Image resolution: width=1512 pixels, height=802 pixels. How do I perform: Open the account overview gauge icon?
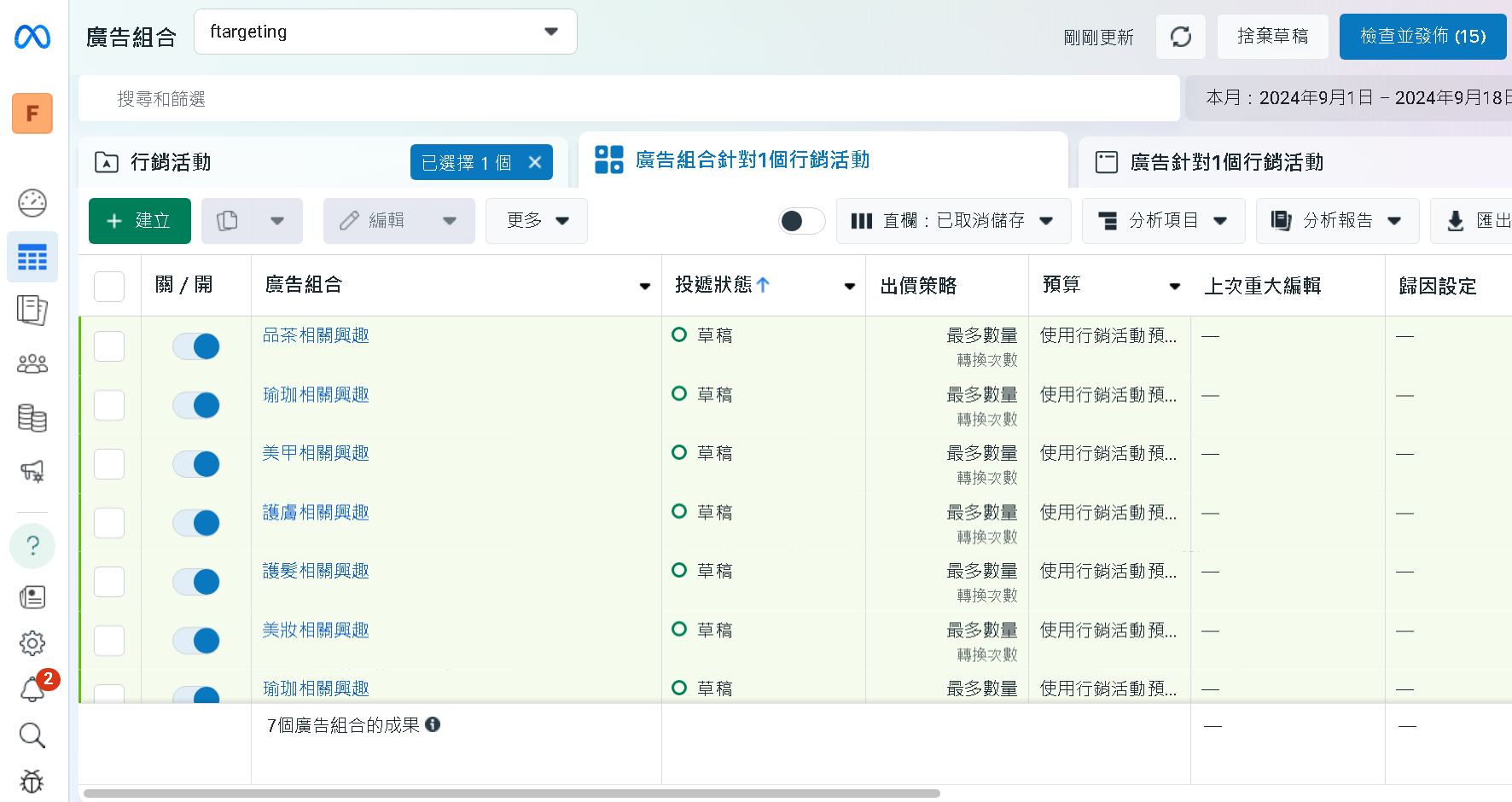pos(32,203)
